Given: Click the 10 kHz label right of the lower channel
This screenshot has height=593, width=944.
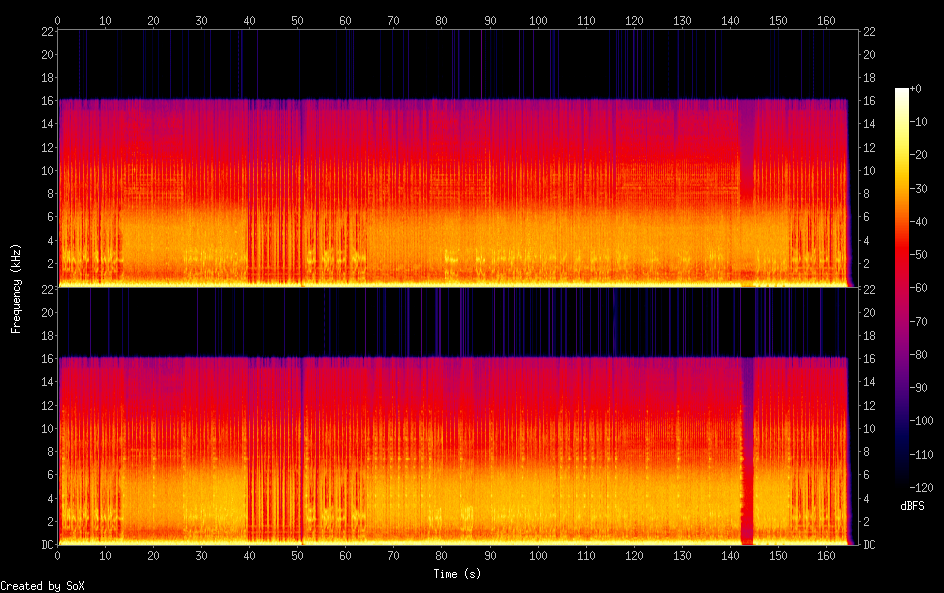Looking at the screenshot, I should pyautogui.click(x=870, y=428).
